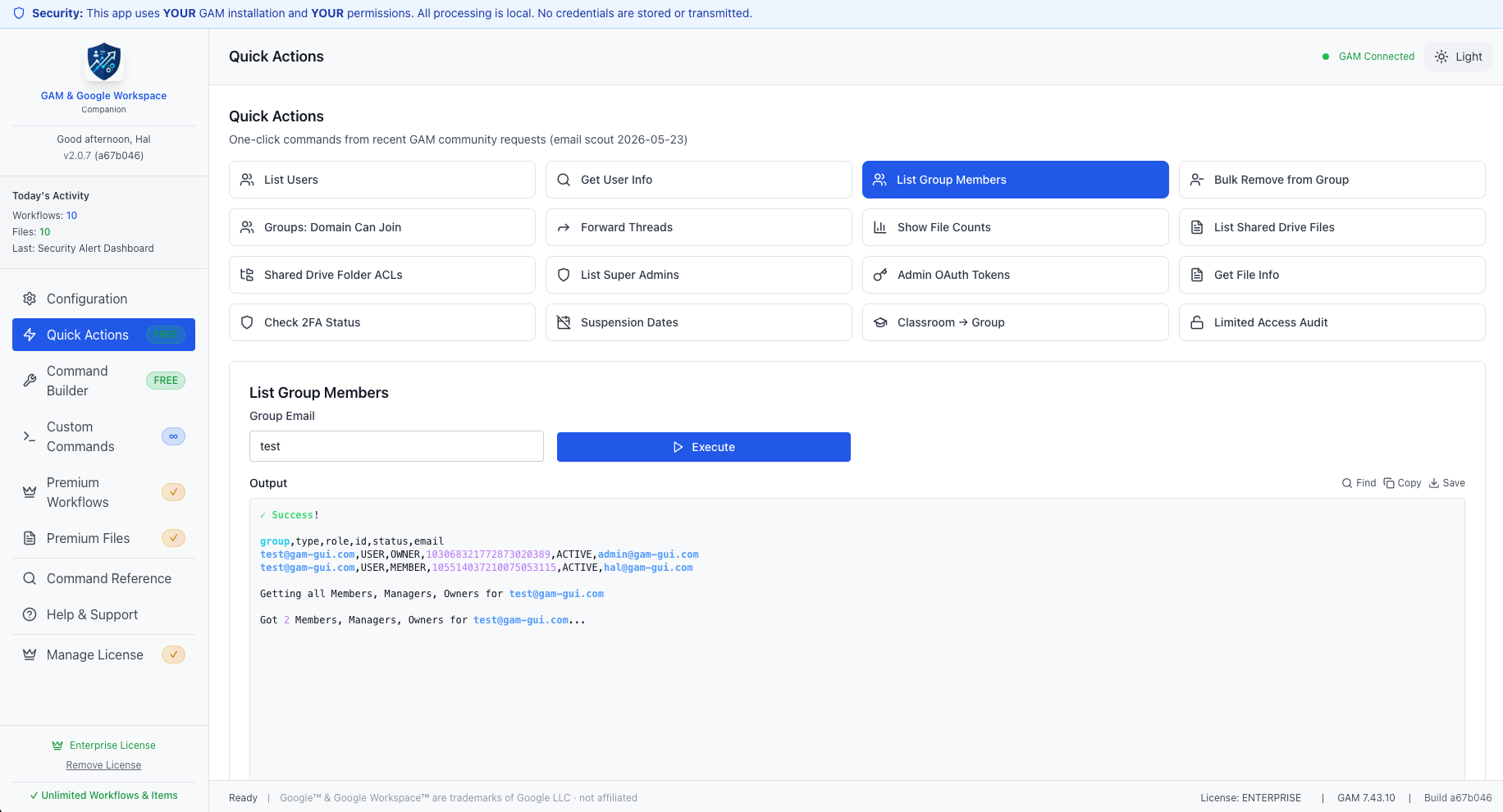Click the Copy icon above output
This screenshot has width=1503, height=812.
tap(1389, 483)
